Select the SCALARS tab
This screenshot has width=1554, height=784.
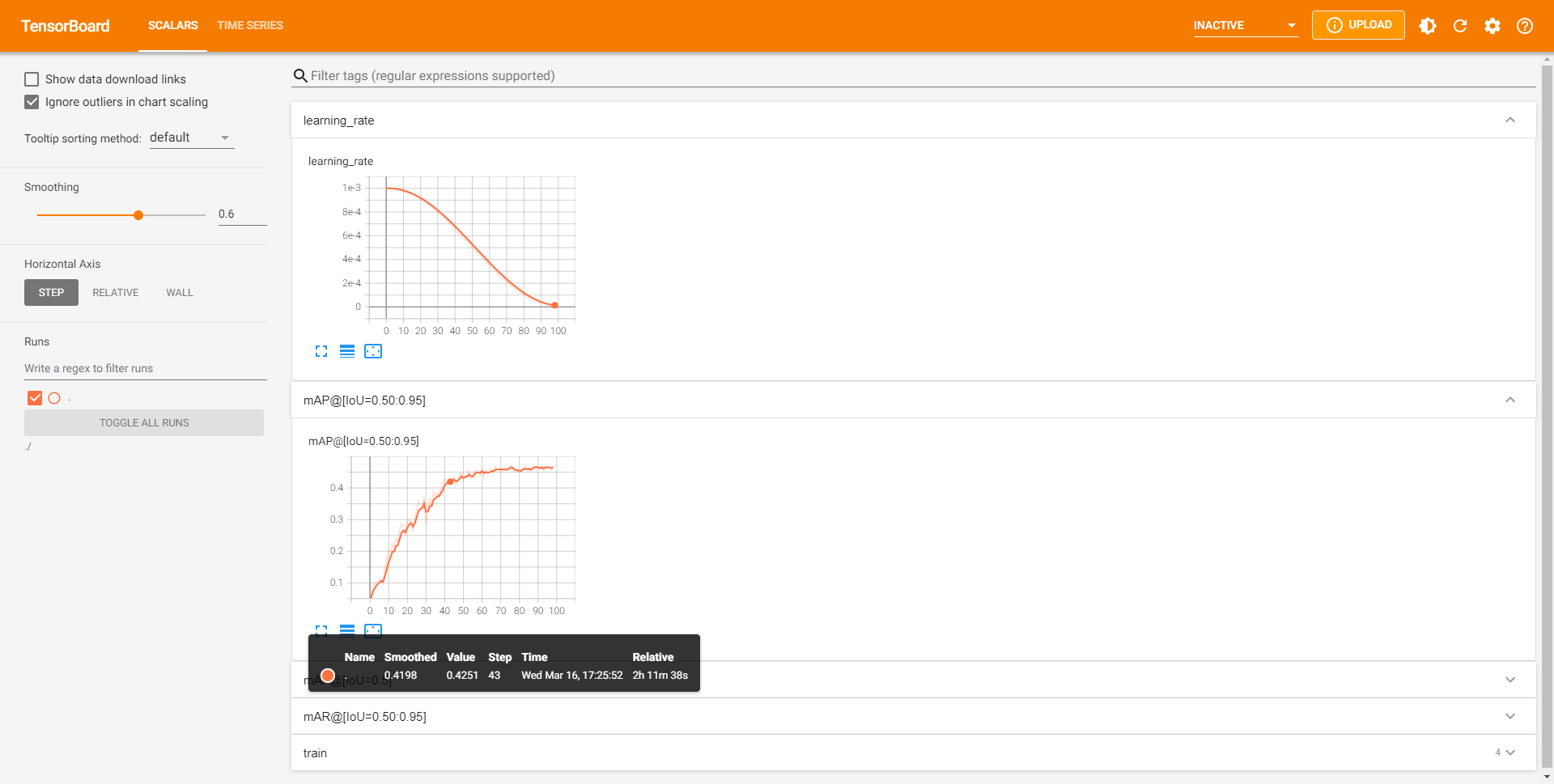[172, 25]
